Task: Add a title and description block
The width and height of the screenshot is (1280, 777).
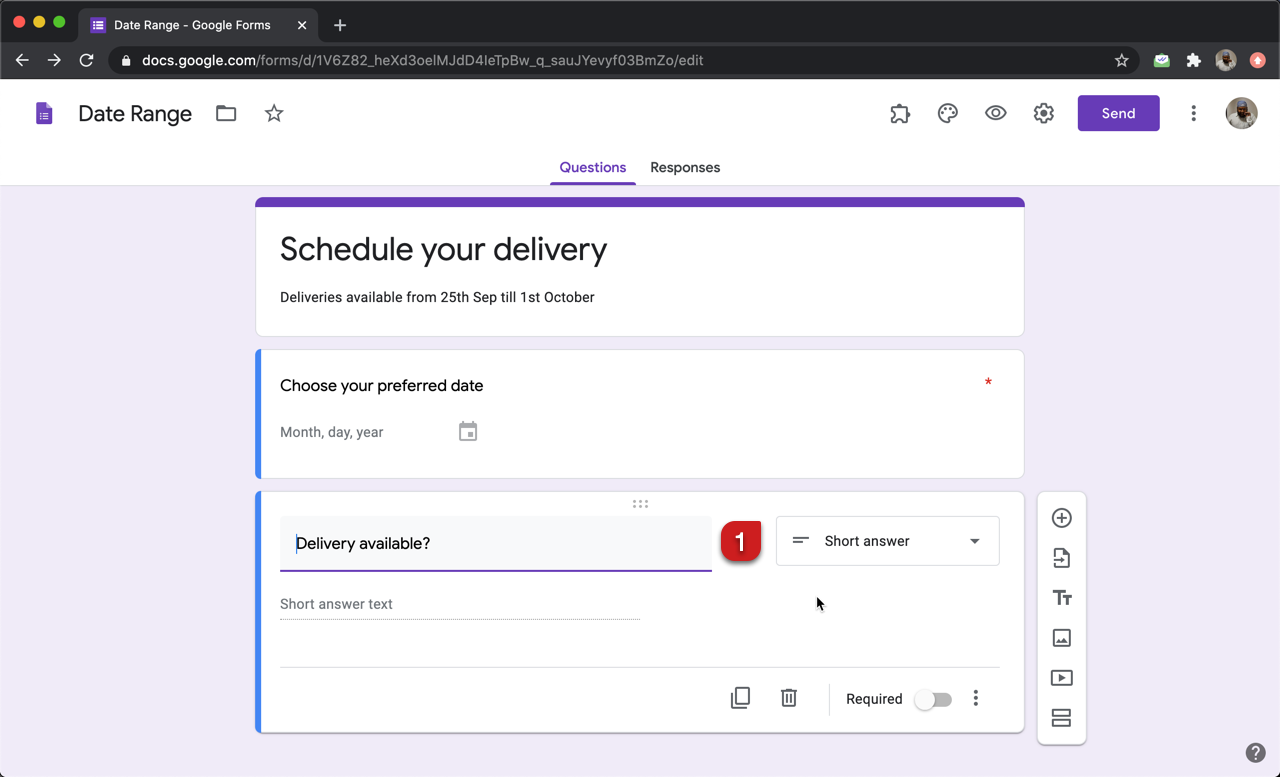Action: click(x=1062, y=598)
